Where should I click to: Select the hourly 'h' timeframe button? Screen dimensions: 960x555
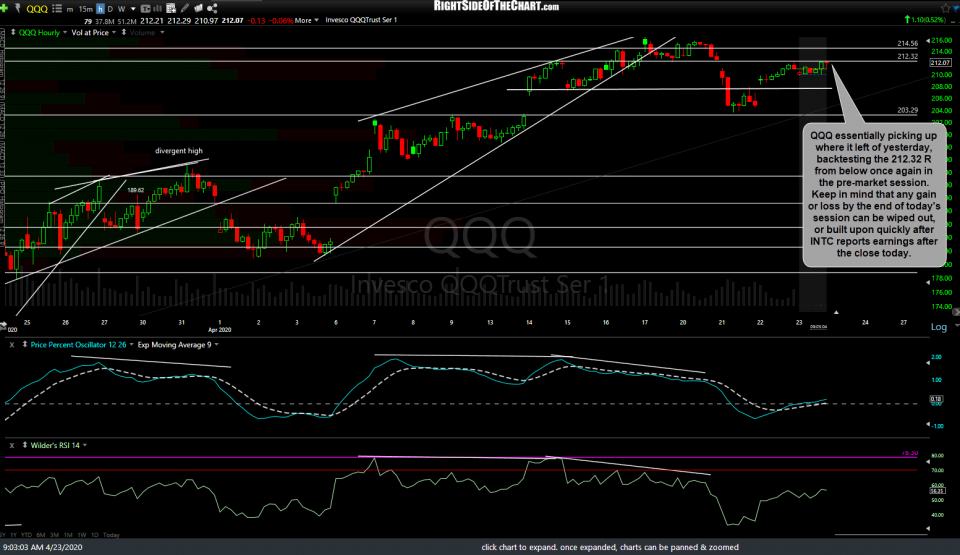[x=100, y=9]
